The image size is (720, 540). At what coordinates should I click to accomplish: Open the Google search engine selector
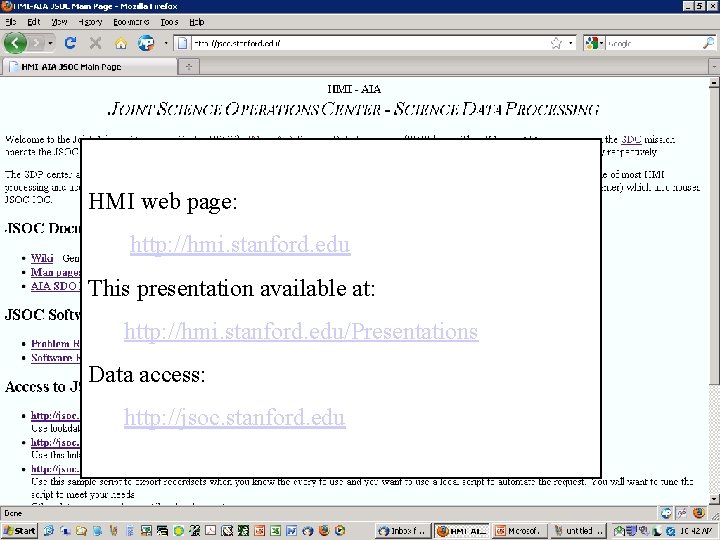pyautogui.click(x=594, y=43)
